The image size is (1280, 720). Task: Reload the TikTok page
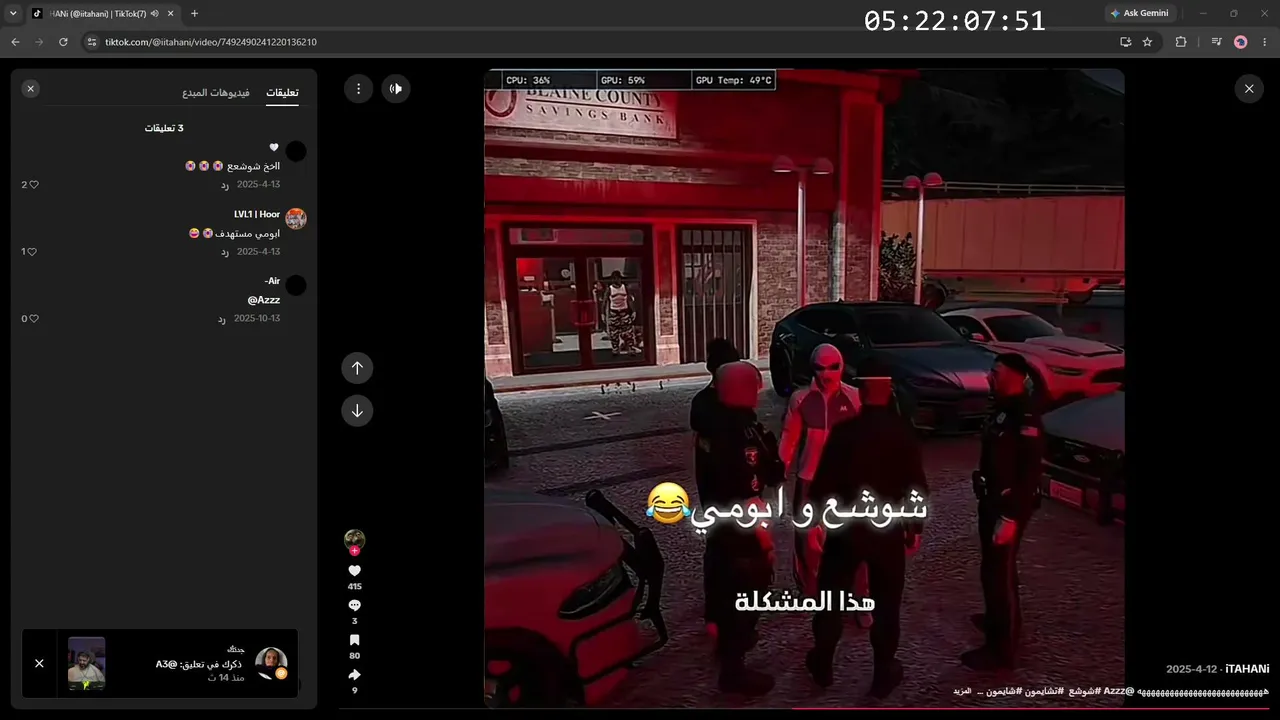63,42
